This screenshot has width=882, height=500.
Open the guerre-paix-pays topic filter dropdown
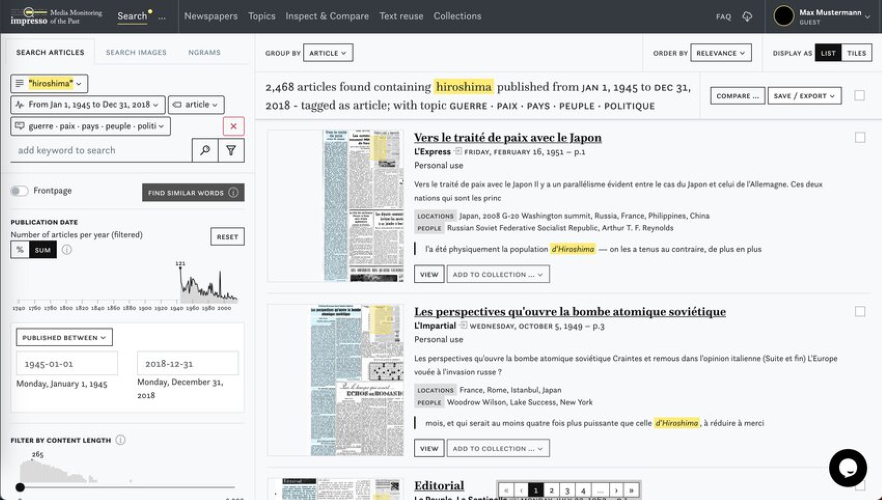coord(90,126)
